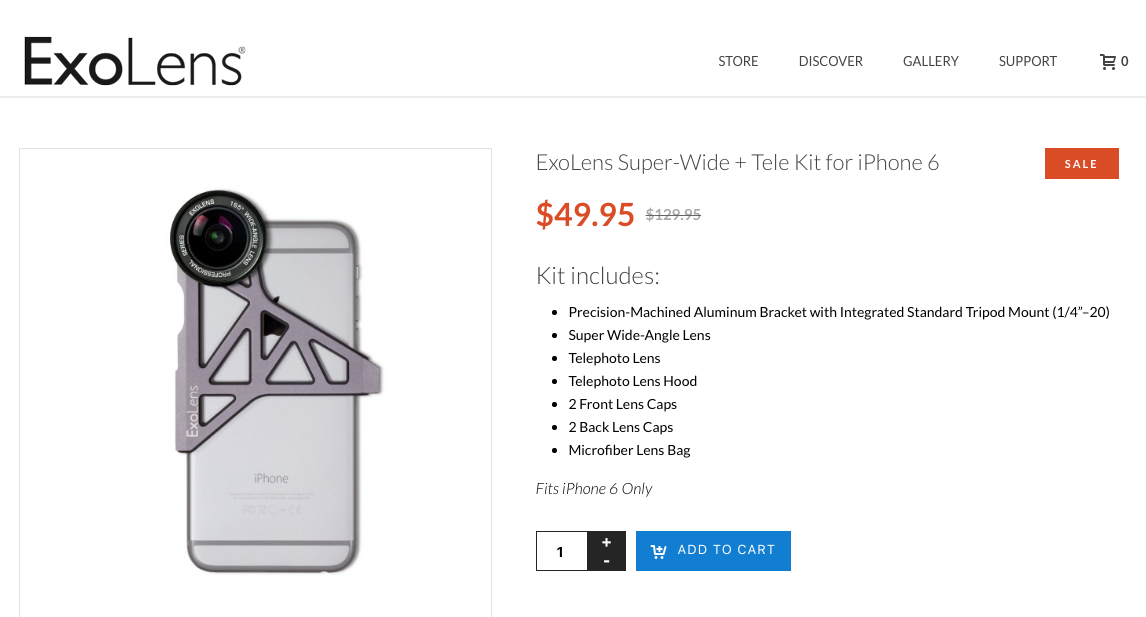The width and height of the screenshot is (1146, 617).
Task: Click "Microfiber Lens Bag" list item
Action: click(629, 450)
